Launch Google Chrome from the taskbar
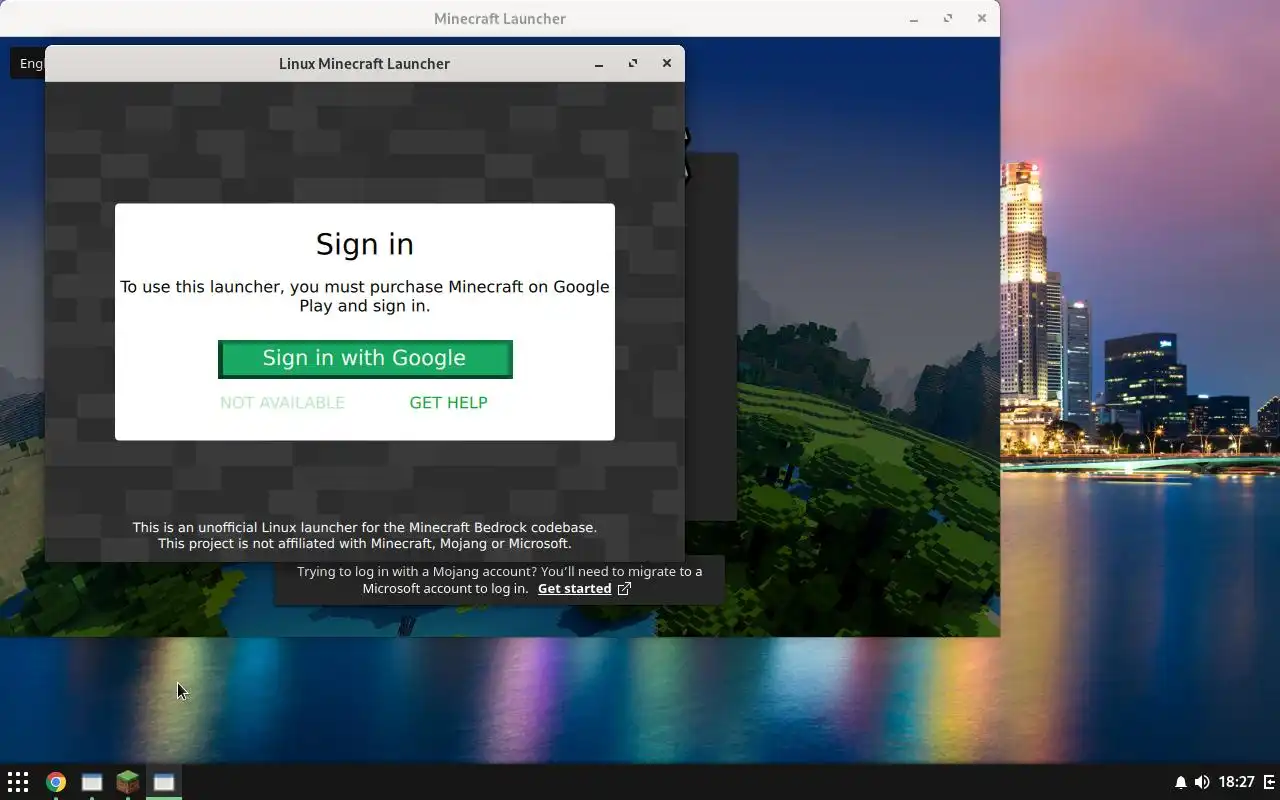 coord(56,782)
